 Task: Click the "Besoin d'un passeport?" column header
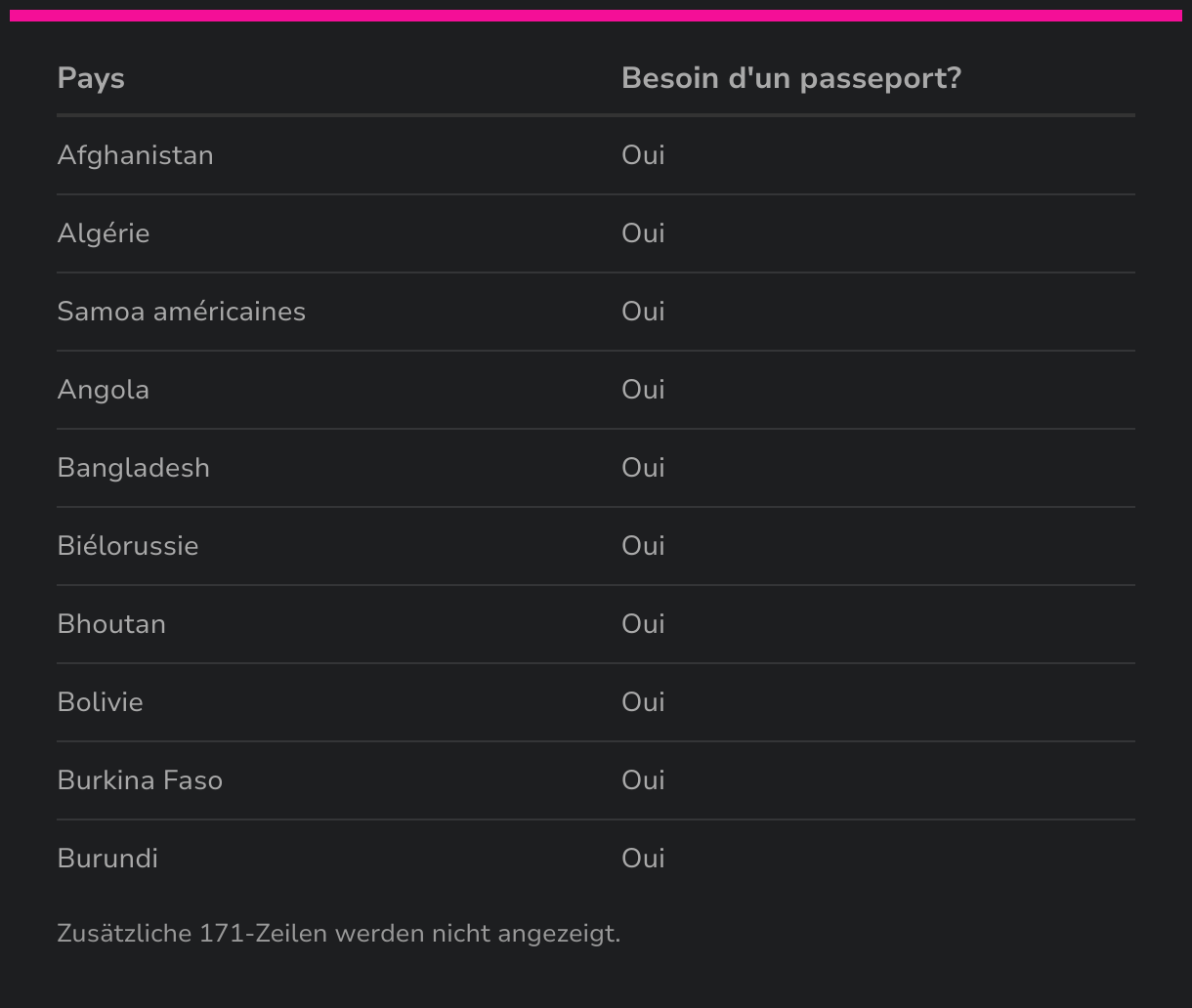[x=790, y=78]
